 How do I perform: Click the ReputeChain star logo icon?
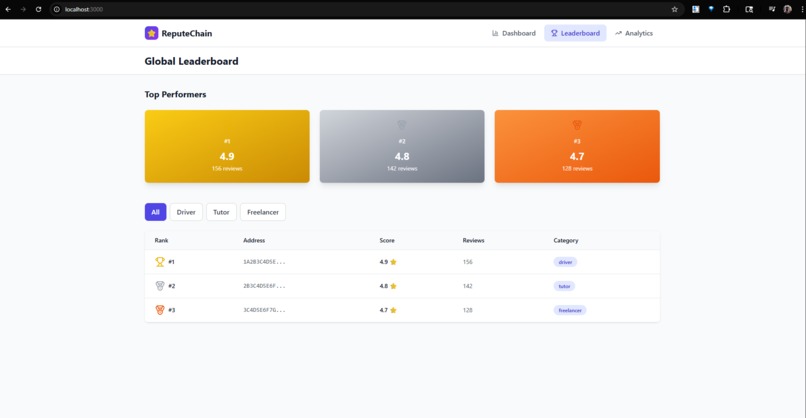151,33
